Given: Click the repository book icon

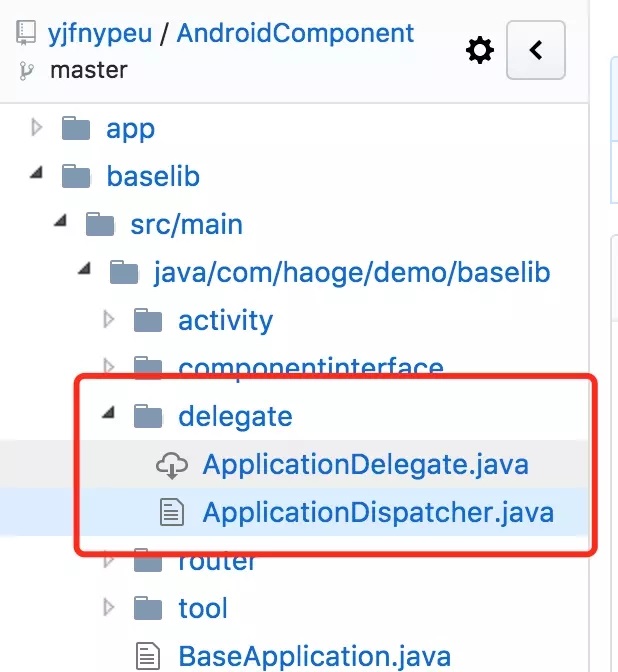Looking at the screenshot, I should point(26,33).
